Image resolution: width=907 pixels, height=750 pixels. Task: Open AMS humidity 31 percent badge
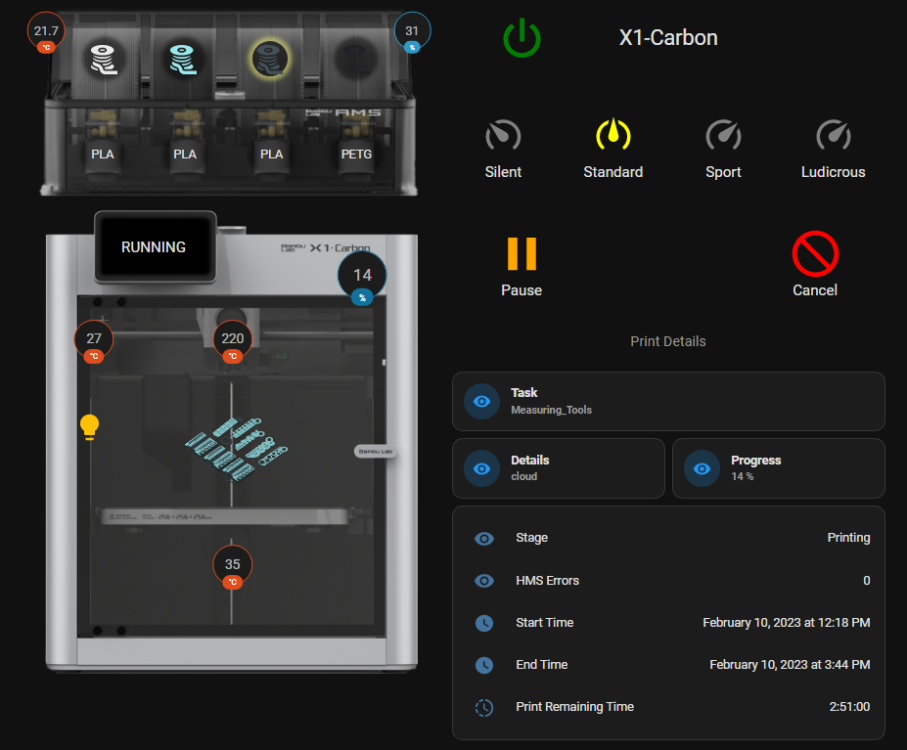[412, 32]
